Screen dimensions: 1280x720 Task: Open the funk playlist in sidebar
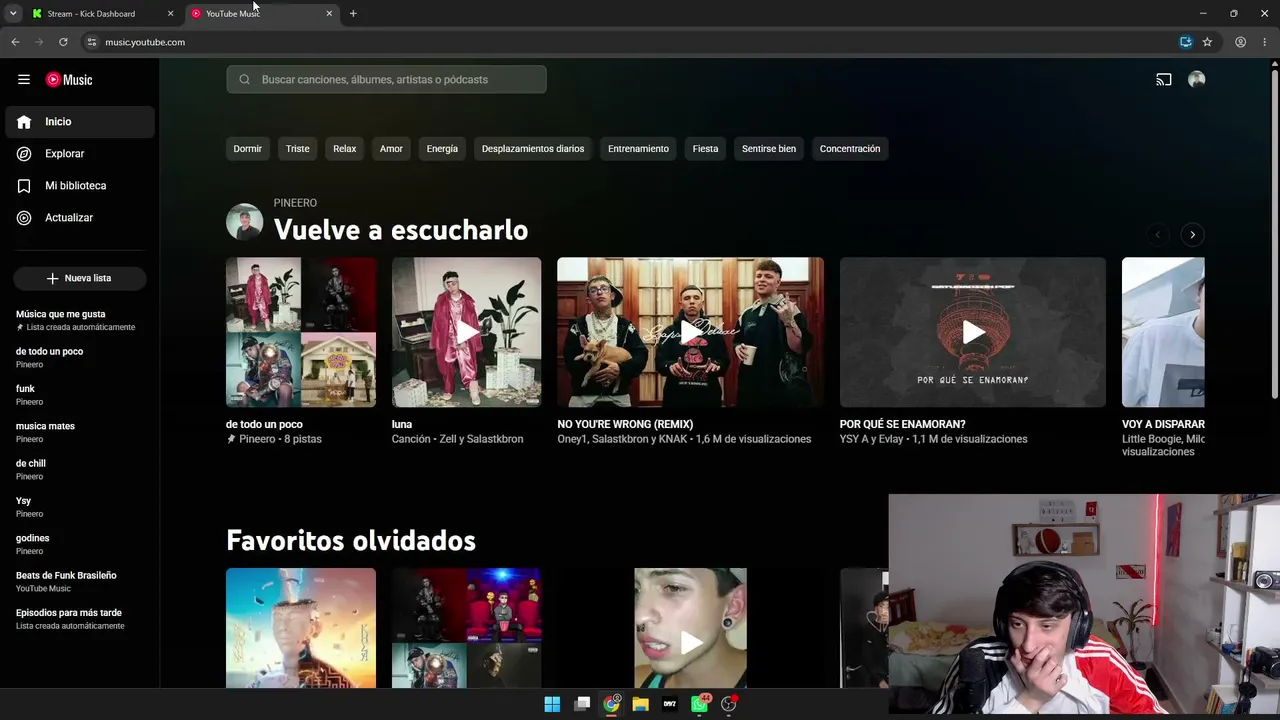80,395
